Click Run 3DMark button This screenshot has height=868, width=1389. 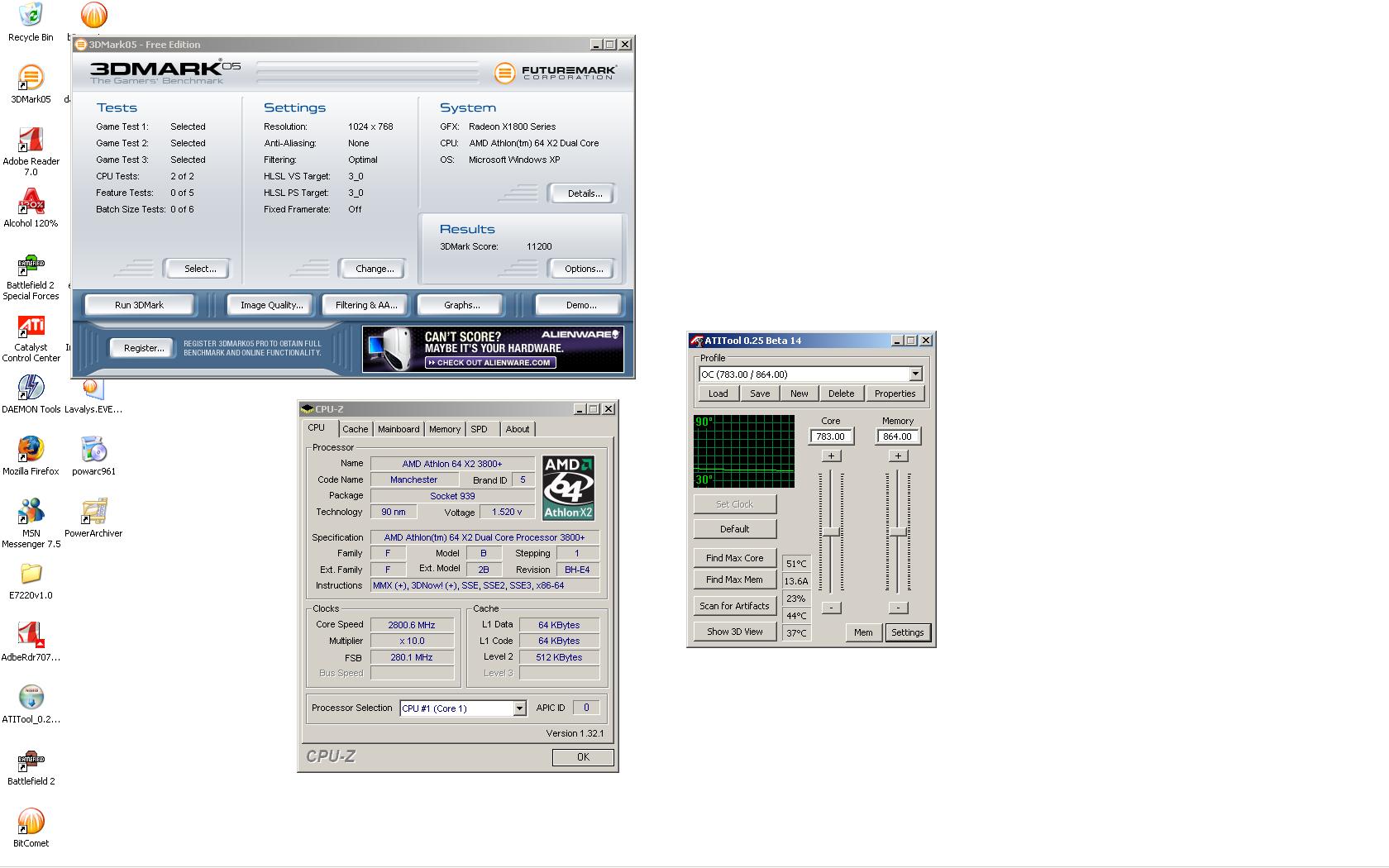pos(140,305)
